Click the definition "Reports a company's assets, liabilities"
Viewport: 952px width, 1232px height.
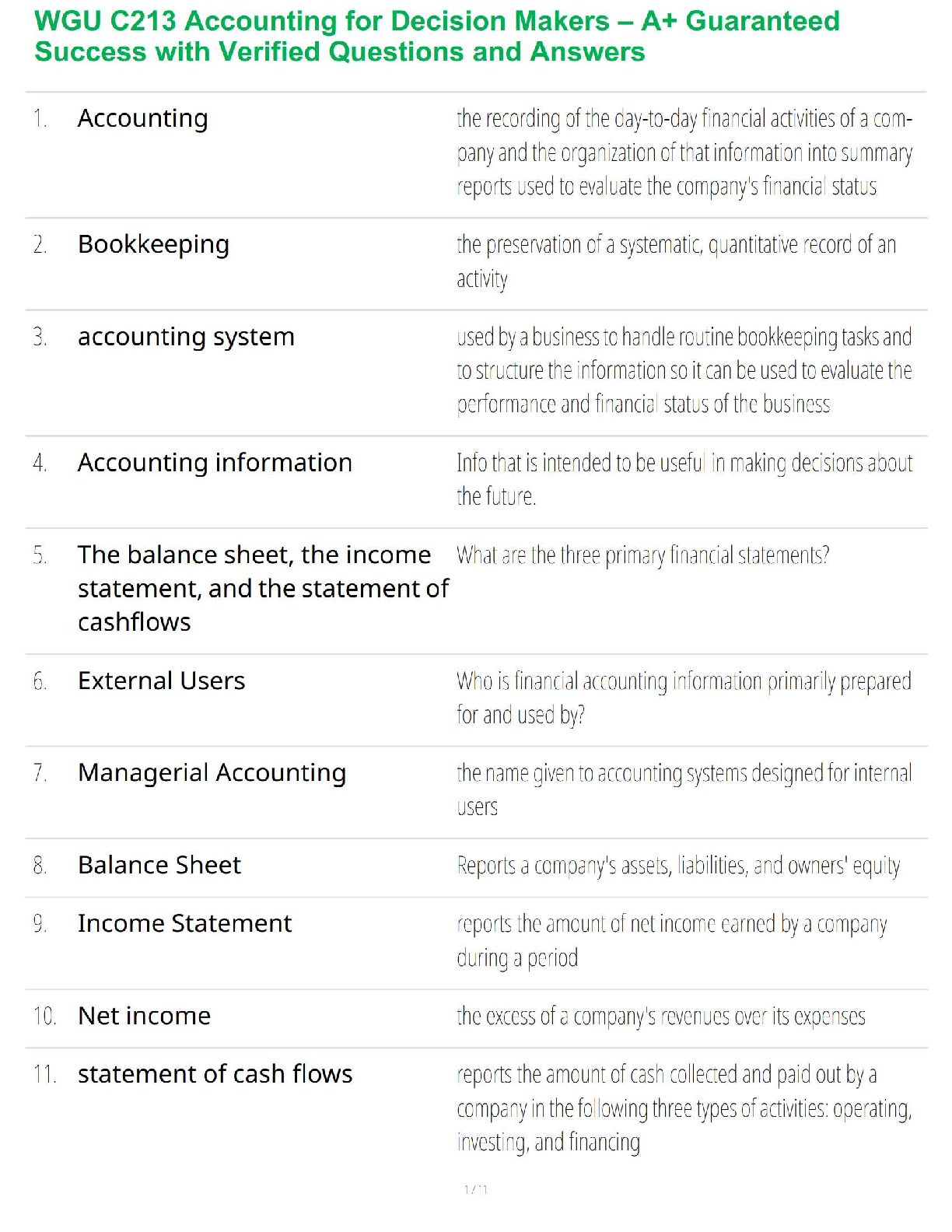tap(678, 866)
